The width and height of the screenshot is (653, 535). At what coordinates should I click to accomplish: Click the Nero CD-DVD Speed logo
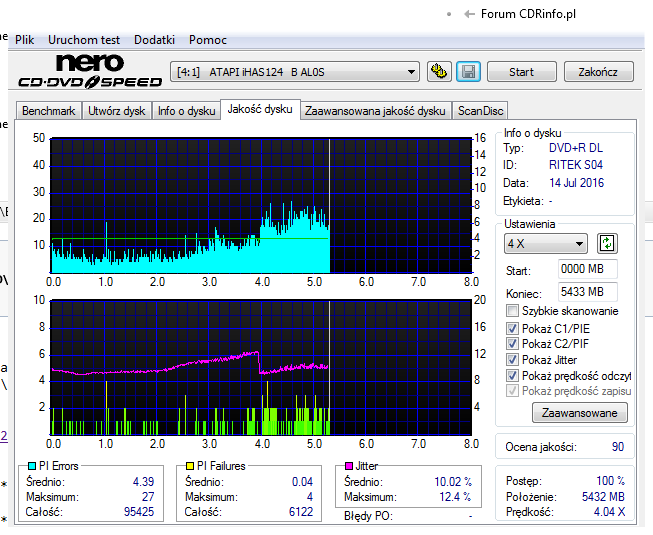(x=90, y=71)
